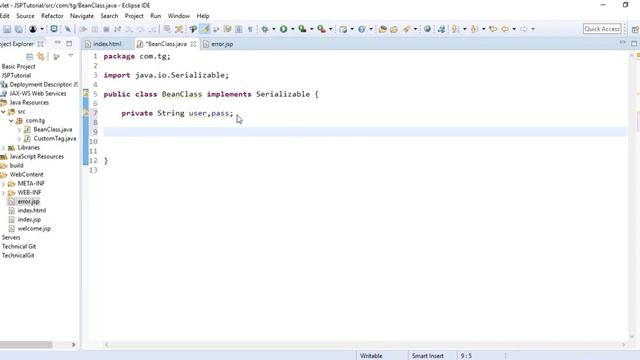Open the Source menu
The height and width of the screenshot is (360, 640).
point(25,16)
